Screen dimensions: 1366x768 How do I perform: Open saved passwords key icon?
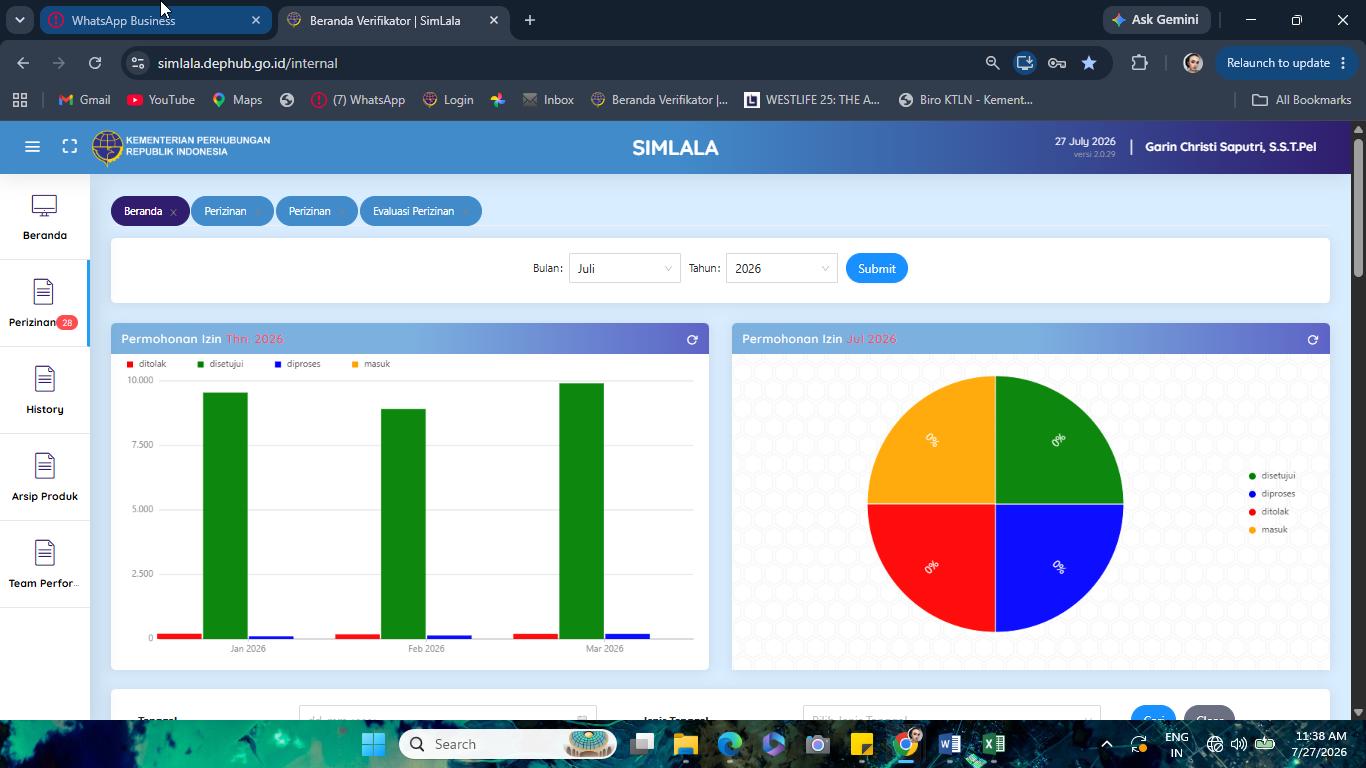click(1057, 63)
